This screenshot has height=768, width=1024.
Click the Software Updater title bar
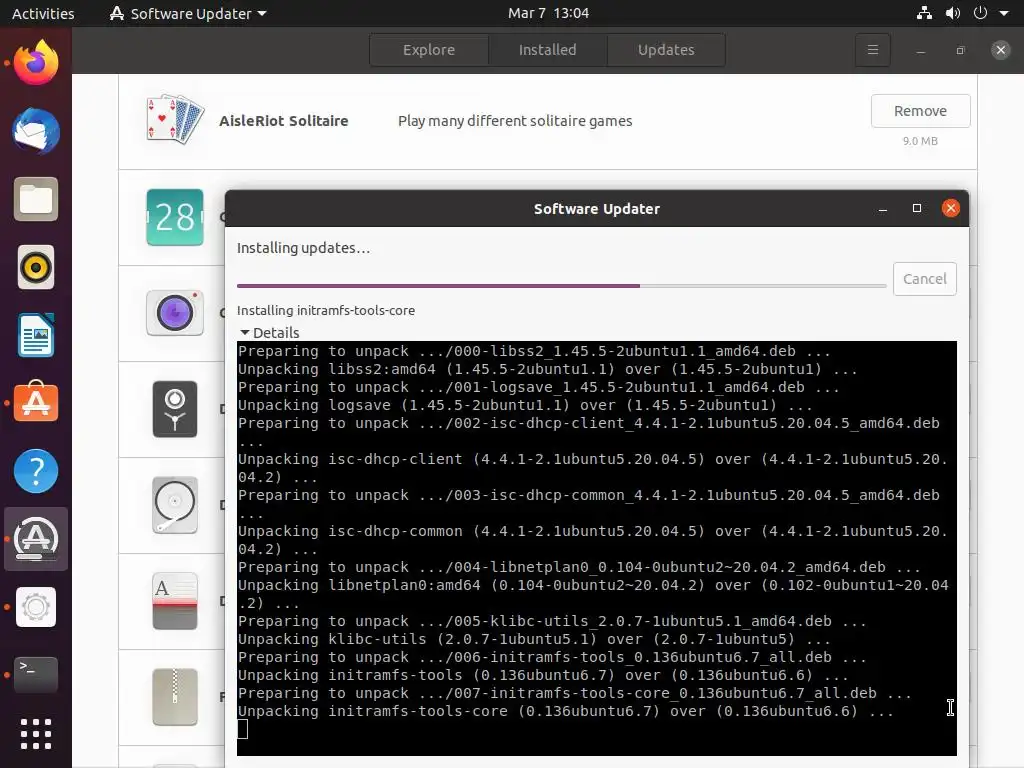click(596, 208)
